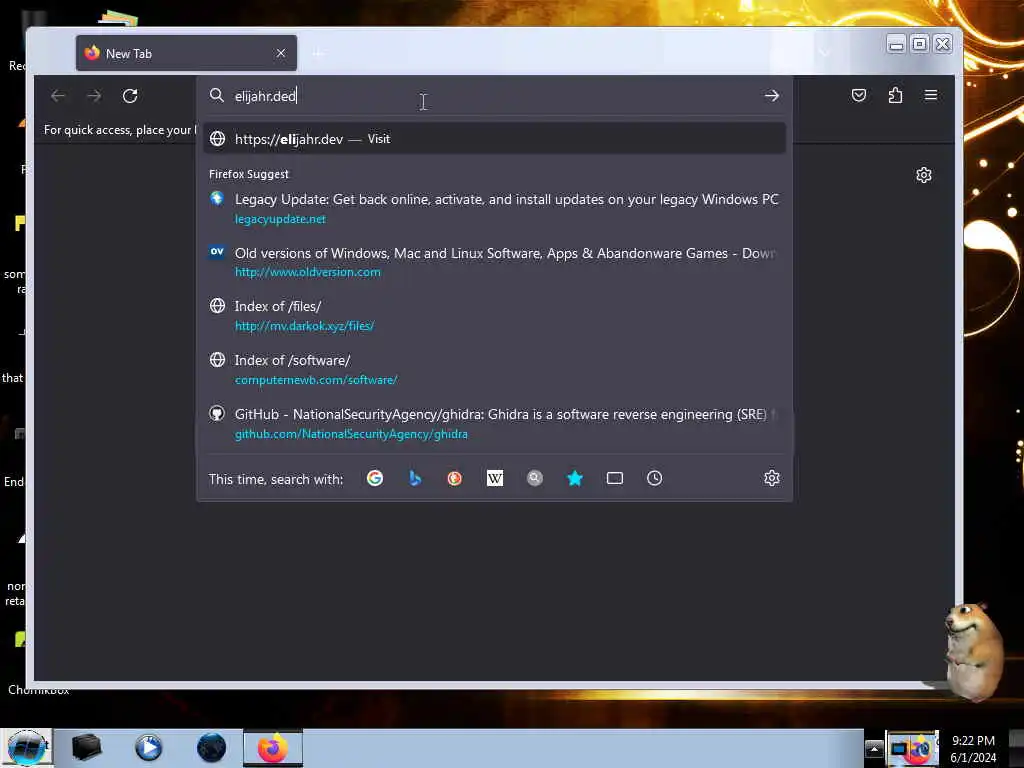Viewport: 1024px width, 768px height.
Task: Open new tab page settings gear
Action: click(x=923, y=175)
